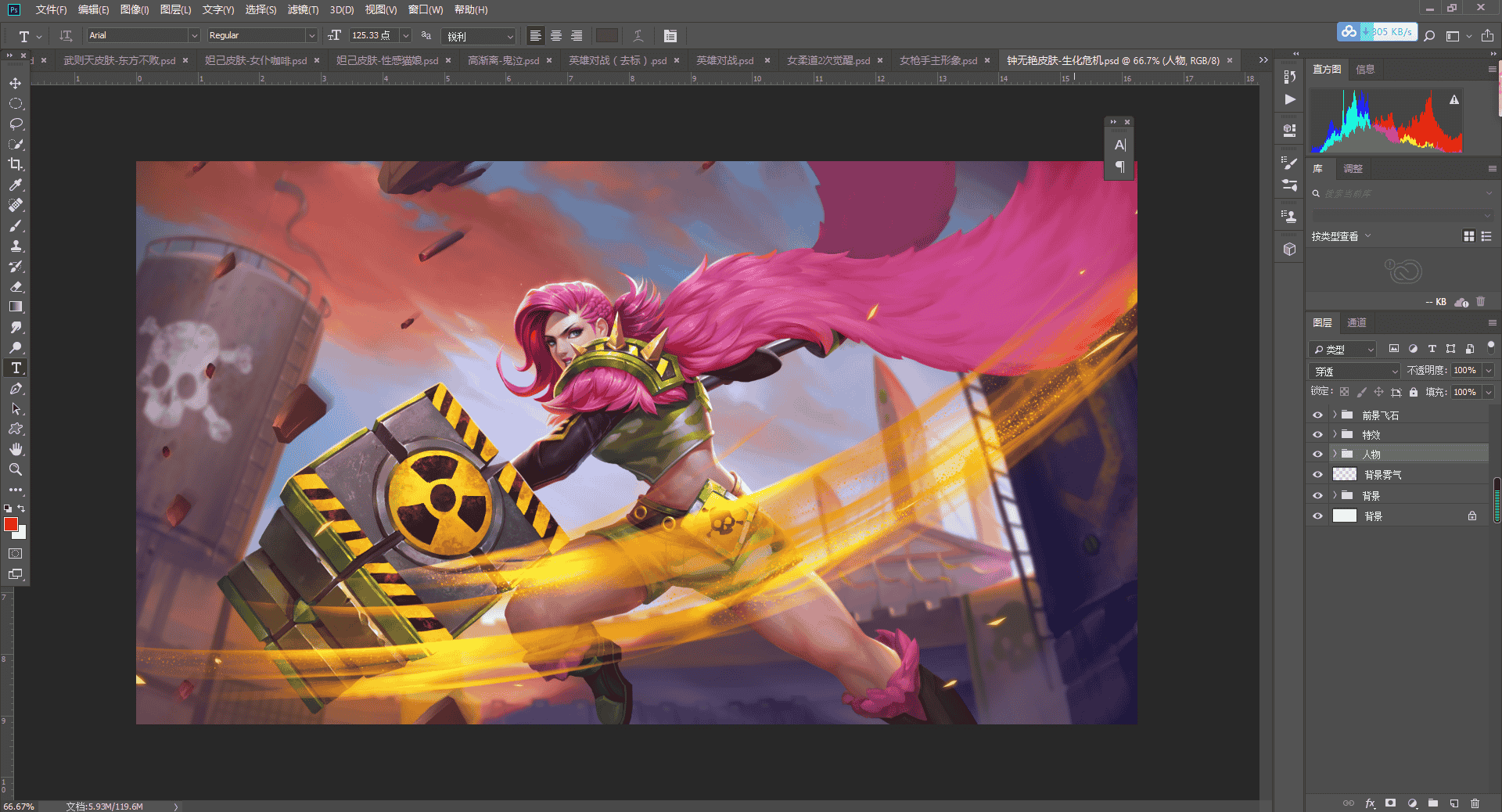Click the text color swatch in options bar
The width and height of the screenshot is (1502, 812).
click(x=607, y=35)
